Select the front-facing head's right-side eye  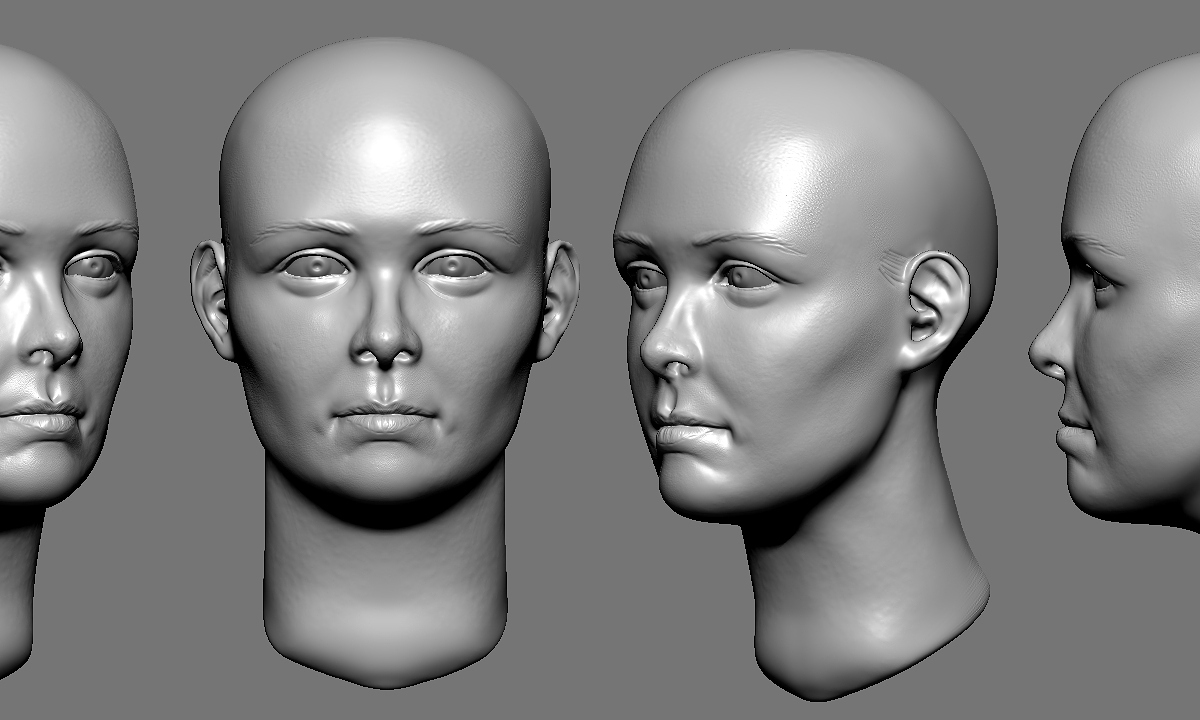tap(454, 266)
